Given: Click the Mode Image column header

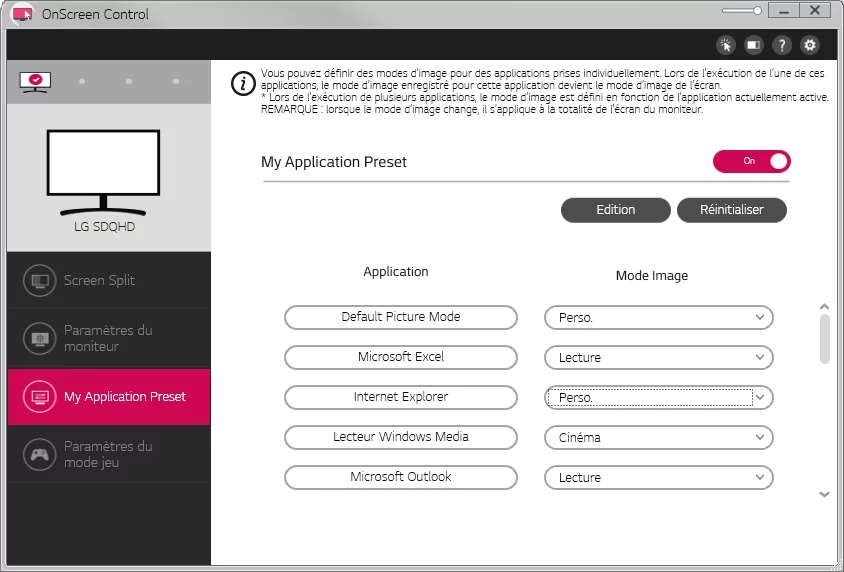Looking at the screenshot, I should click(652, 276).
